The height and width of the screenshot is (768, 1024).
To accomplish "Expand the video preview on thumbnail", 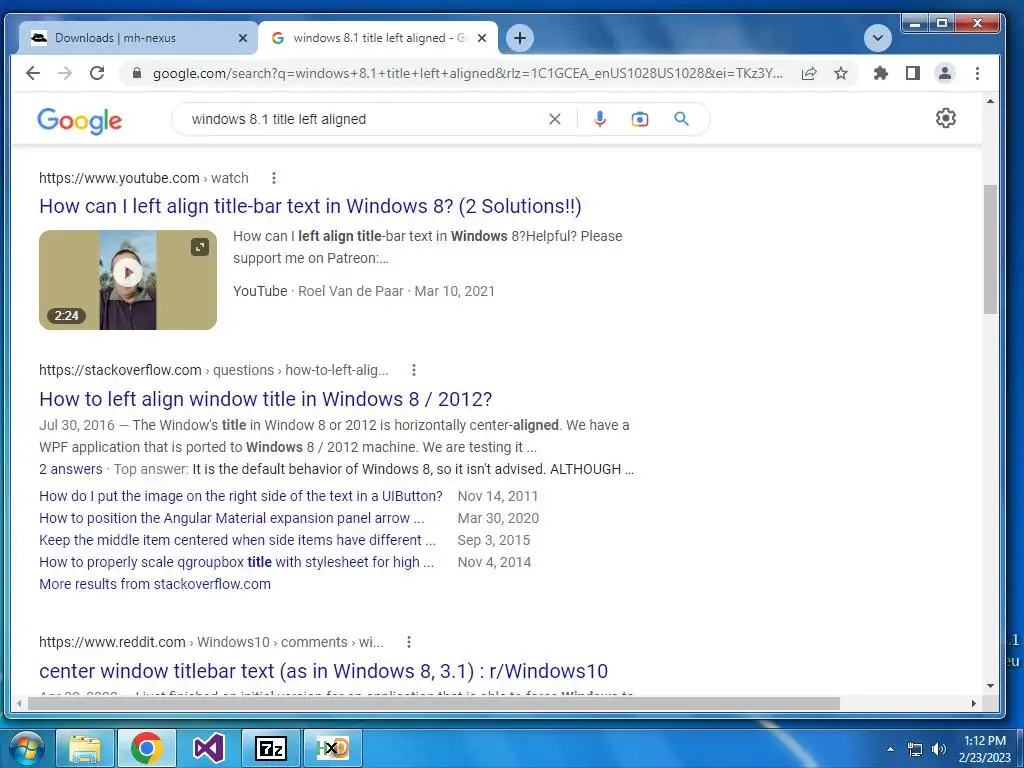I will (x=200, y=247).
